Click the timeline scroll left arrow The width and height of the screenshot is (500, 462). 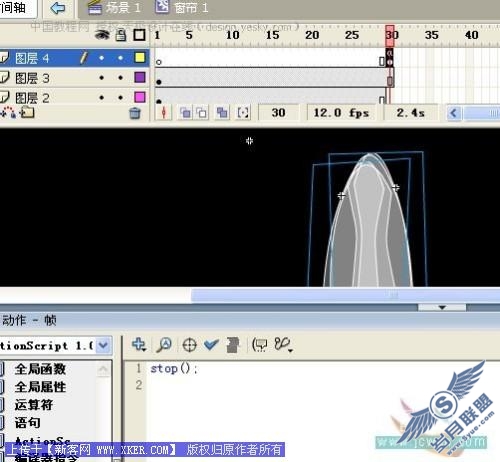(454, 113)
